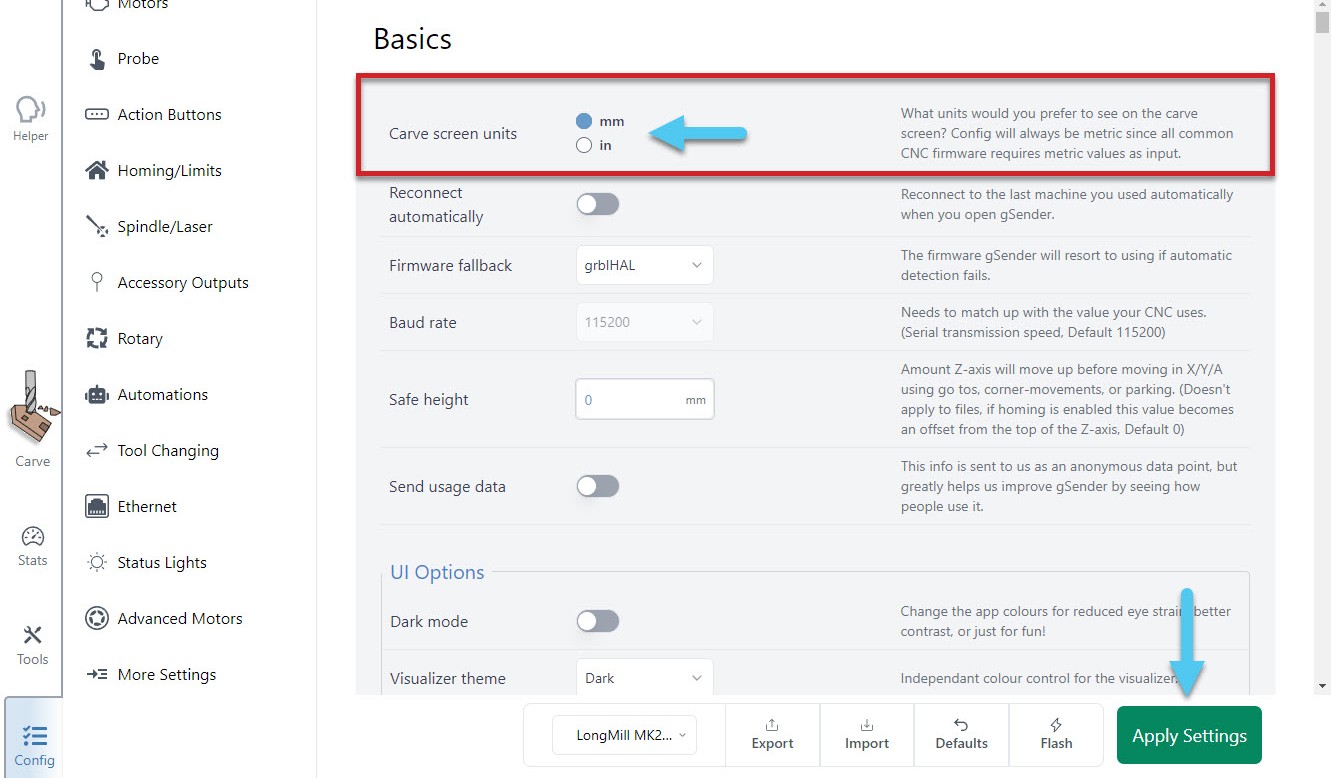Toggle Reconnect automatically switch
The width and height of the screenshot is (1331, 778).
[x=598, y=204]
